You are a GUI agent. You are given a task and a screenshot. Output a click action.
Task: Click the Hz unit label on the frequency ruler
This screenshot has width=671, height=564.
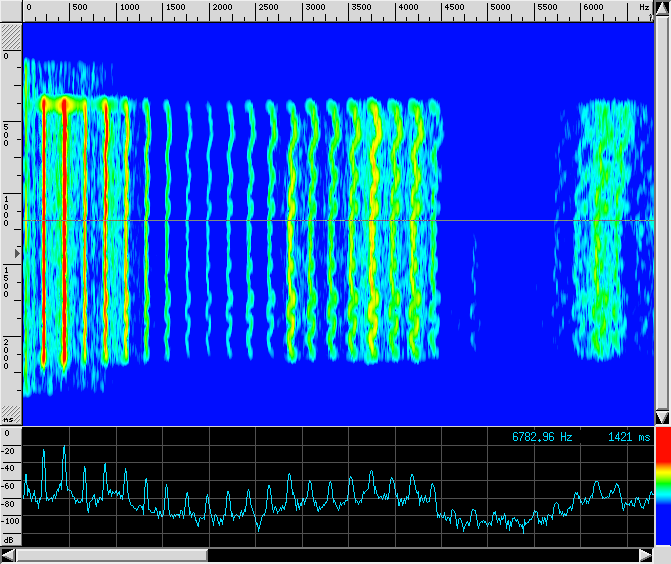pos(644,8)
